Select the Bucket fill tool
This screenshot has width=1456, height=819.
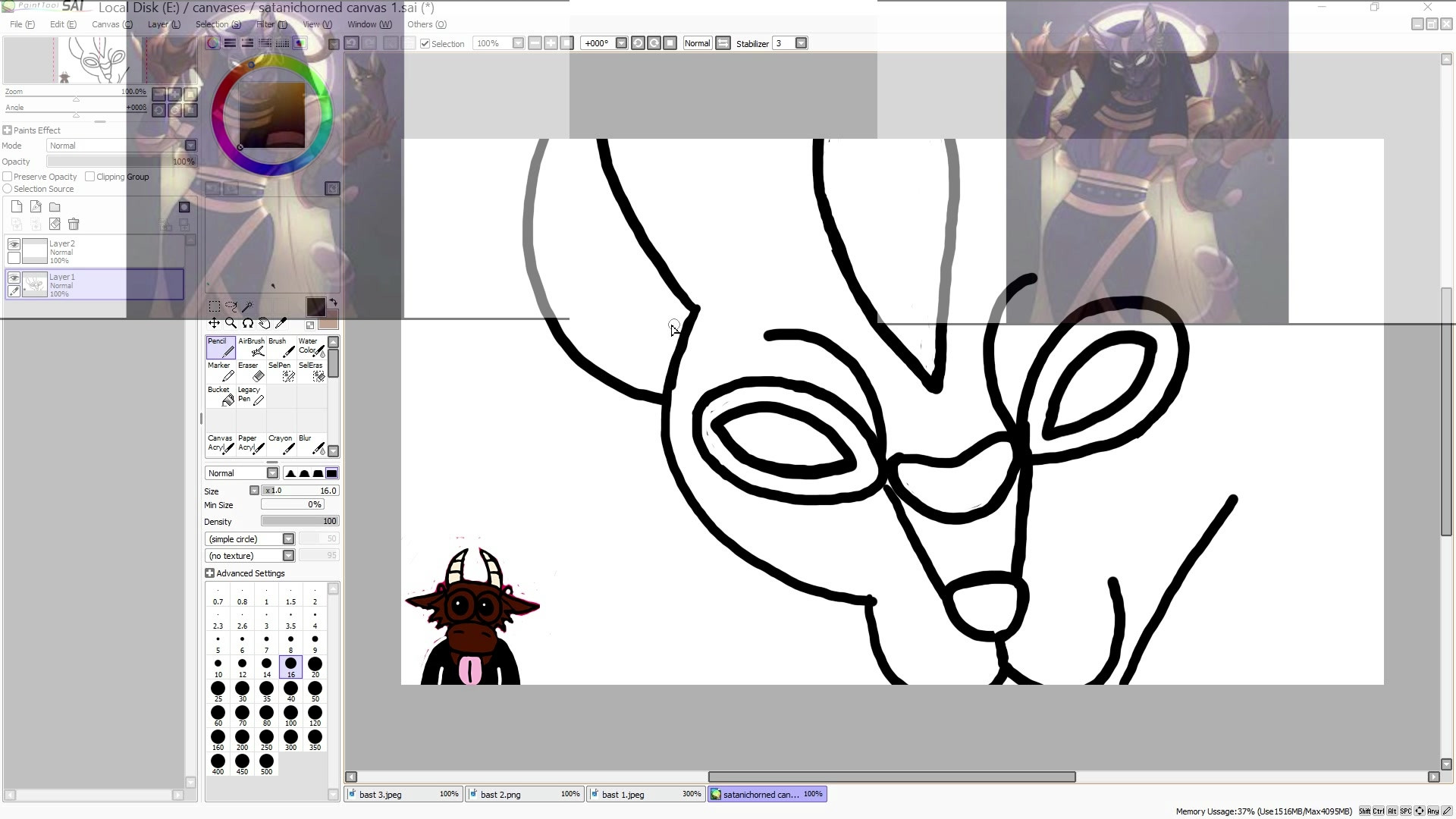pos(221,395)
